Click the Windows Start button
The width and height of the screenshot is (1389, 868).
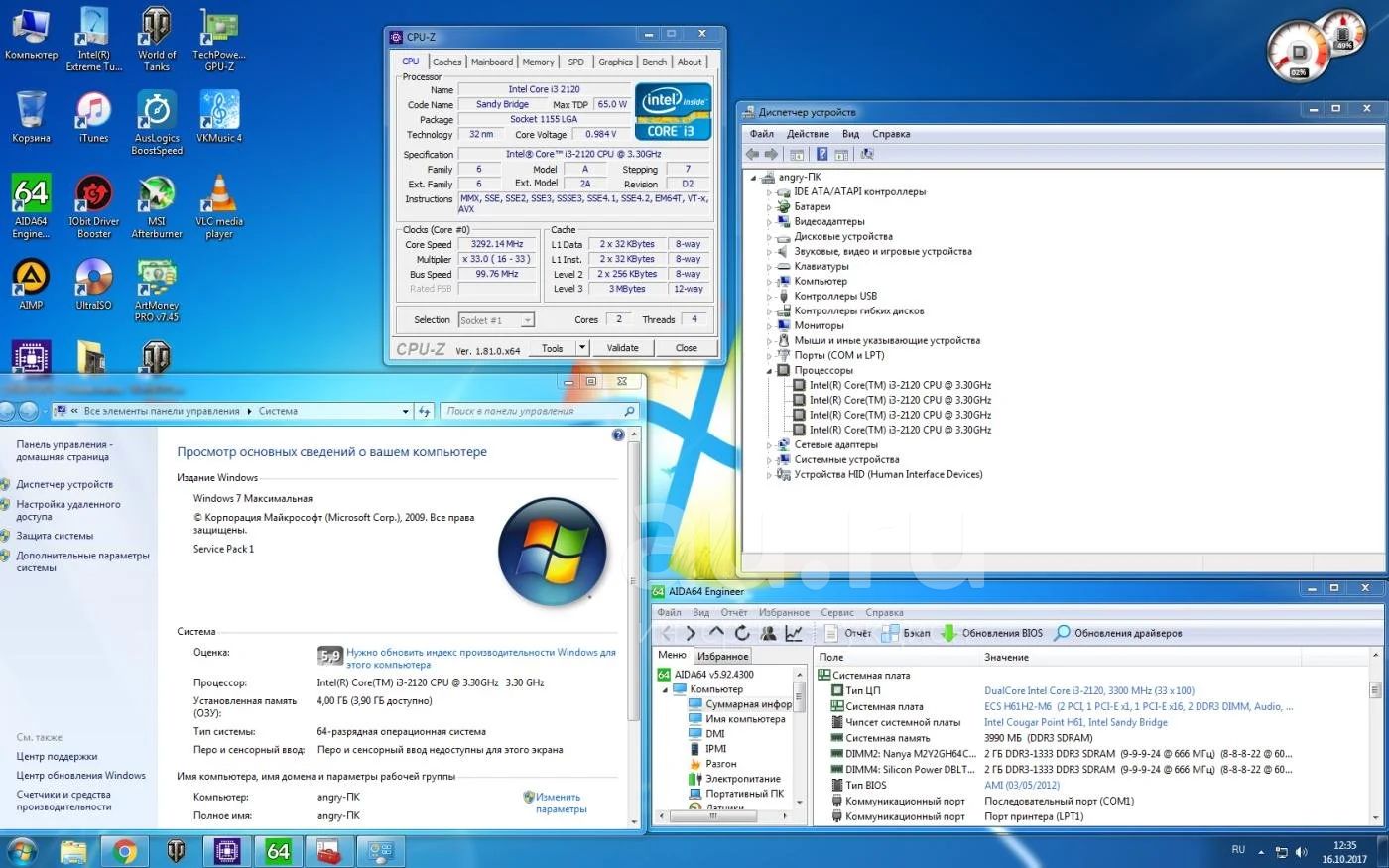tap(21, 851)
